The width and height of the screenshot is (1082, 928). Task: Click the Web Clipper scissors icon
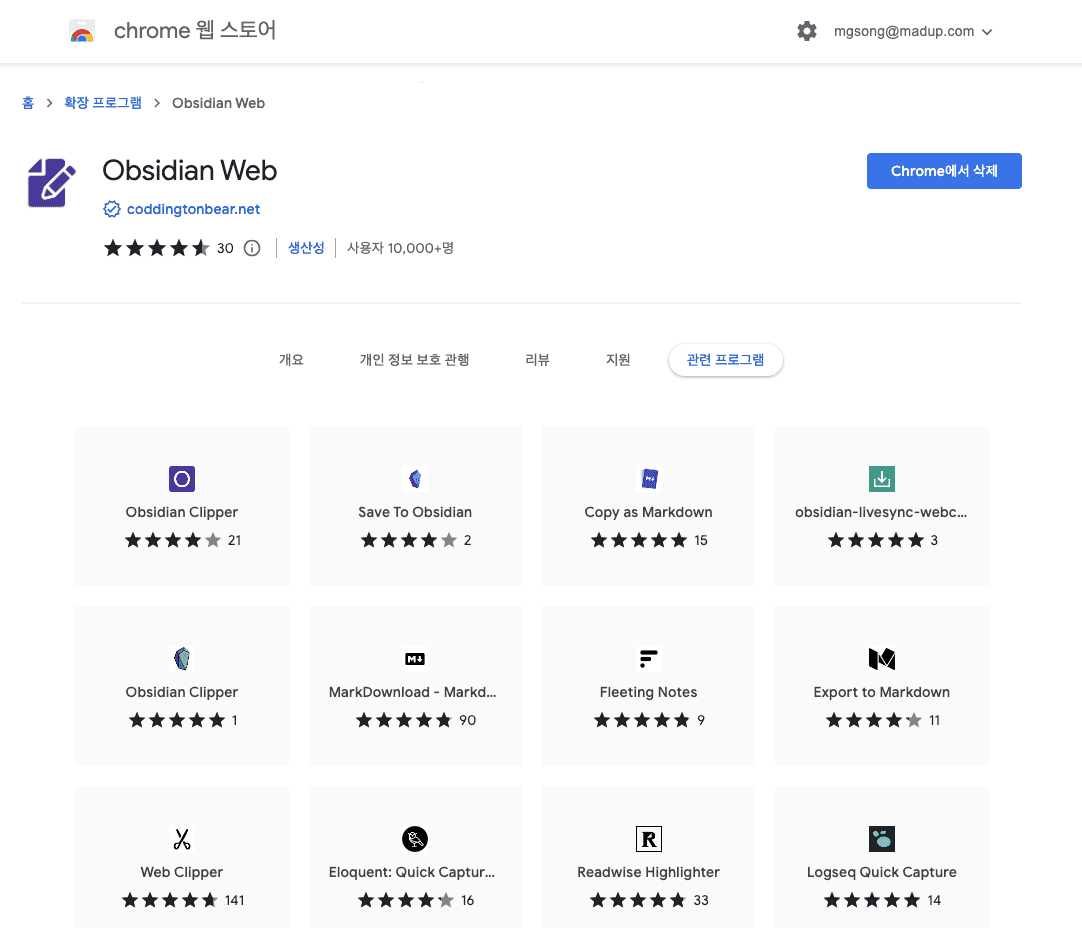click(x=182, y=839)
